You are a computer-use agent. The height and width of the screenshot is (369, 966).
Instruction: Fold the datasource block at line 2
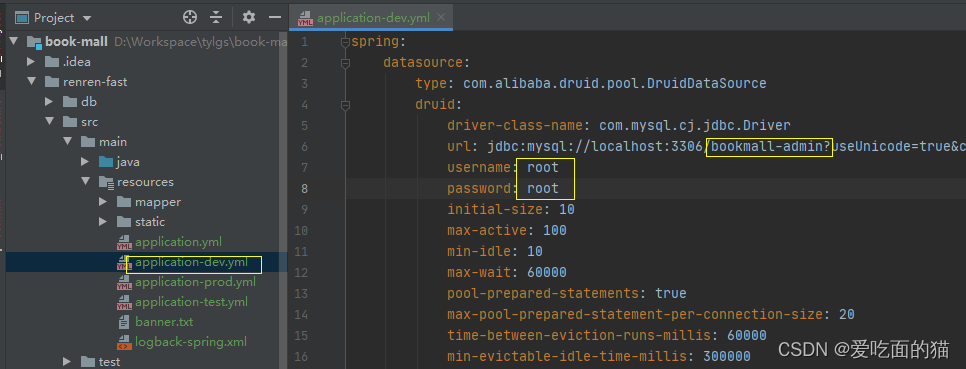coord(345,62)
